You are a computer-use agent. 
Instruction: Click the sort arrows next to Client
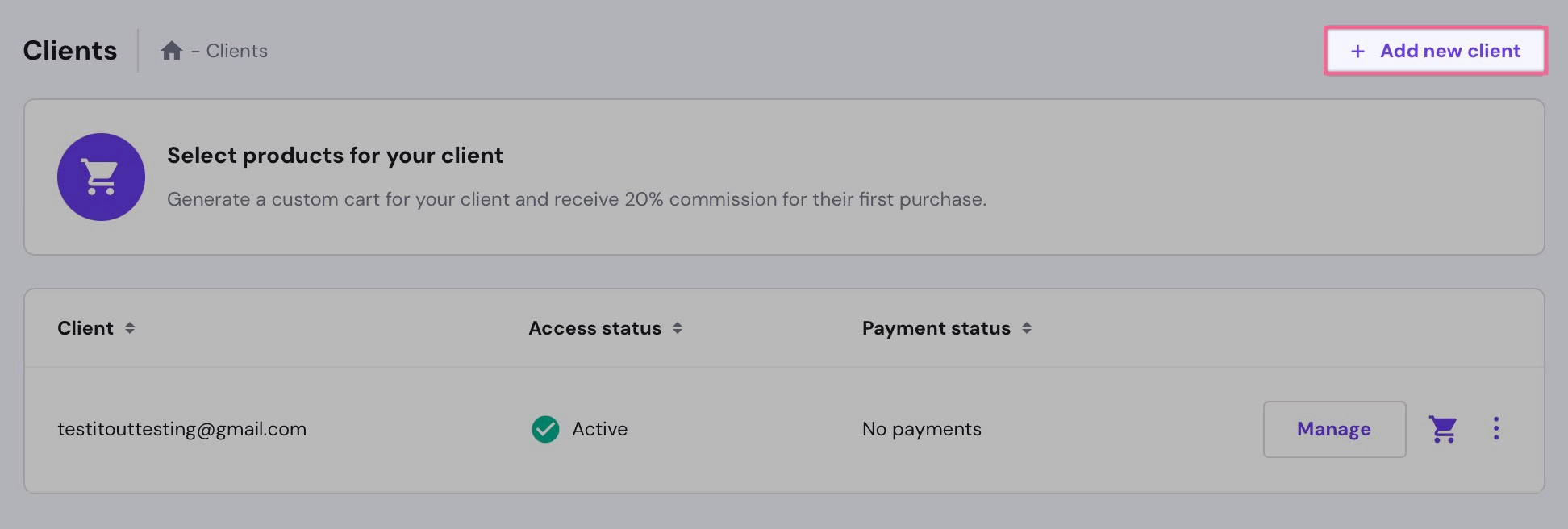point(130,328)
